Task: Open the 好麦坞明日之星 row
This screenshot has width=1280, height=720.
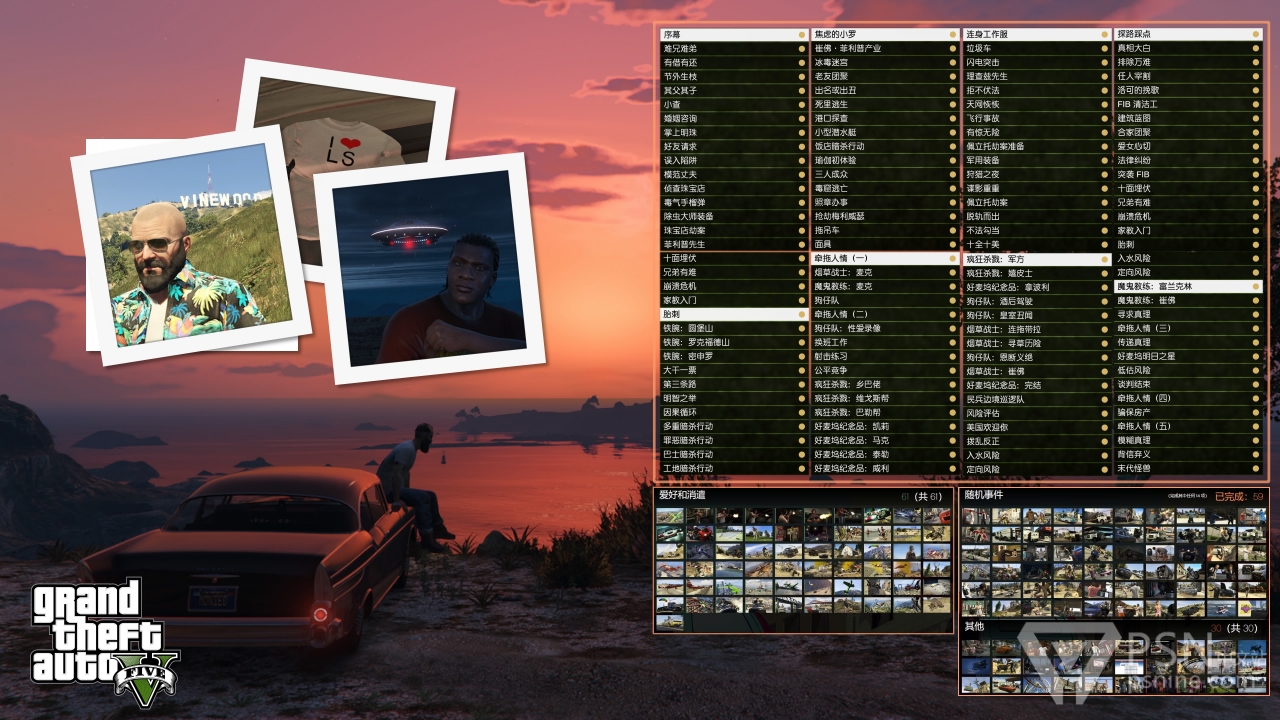Action: coord(1188,356)
